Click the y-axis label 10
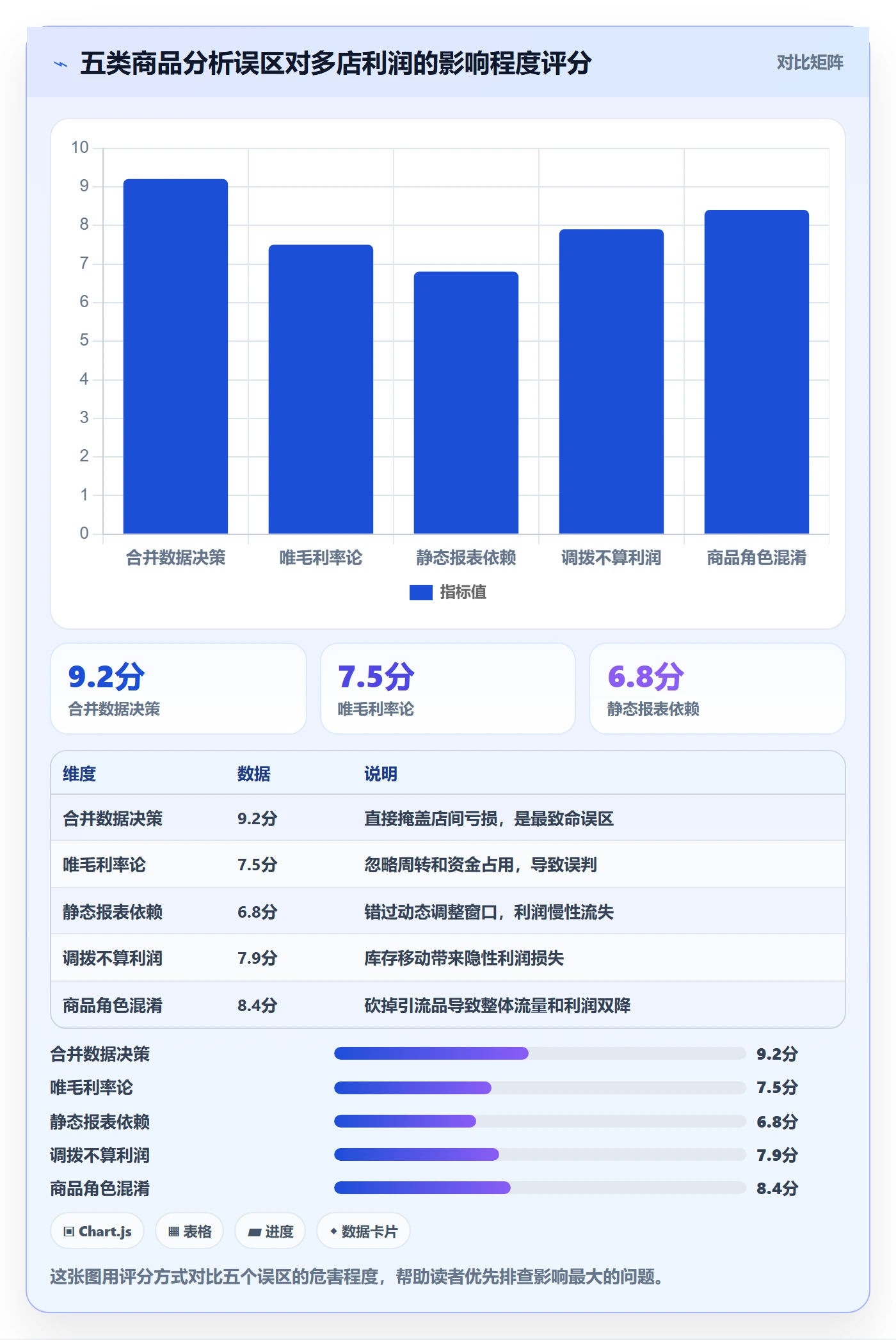This screenshot has height=1340, width=896. tap(80, 148)
